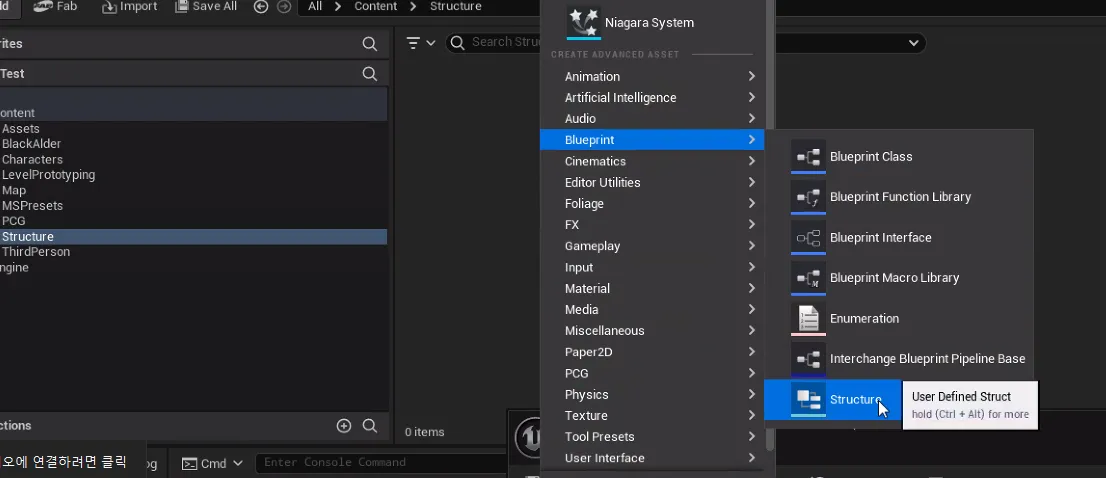The image size is (1106, 478).
Task: Click the Interchange Blueprint Pipeline Base icon
Action: [x=808, y=359]
